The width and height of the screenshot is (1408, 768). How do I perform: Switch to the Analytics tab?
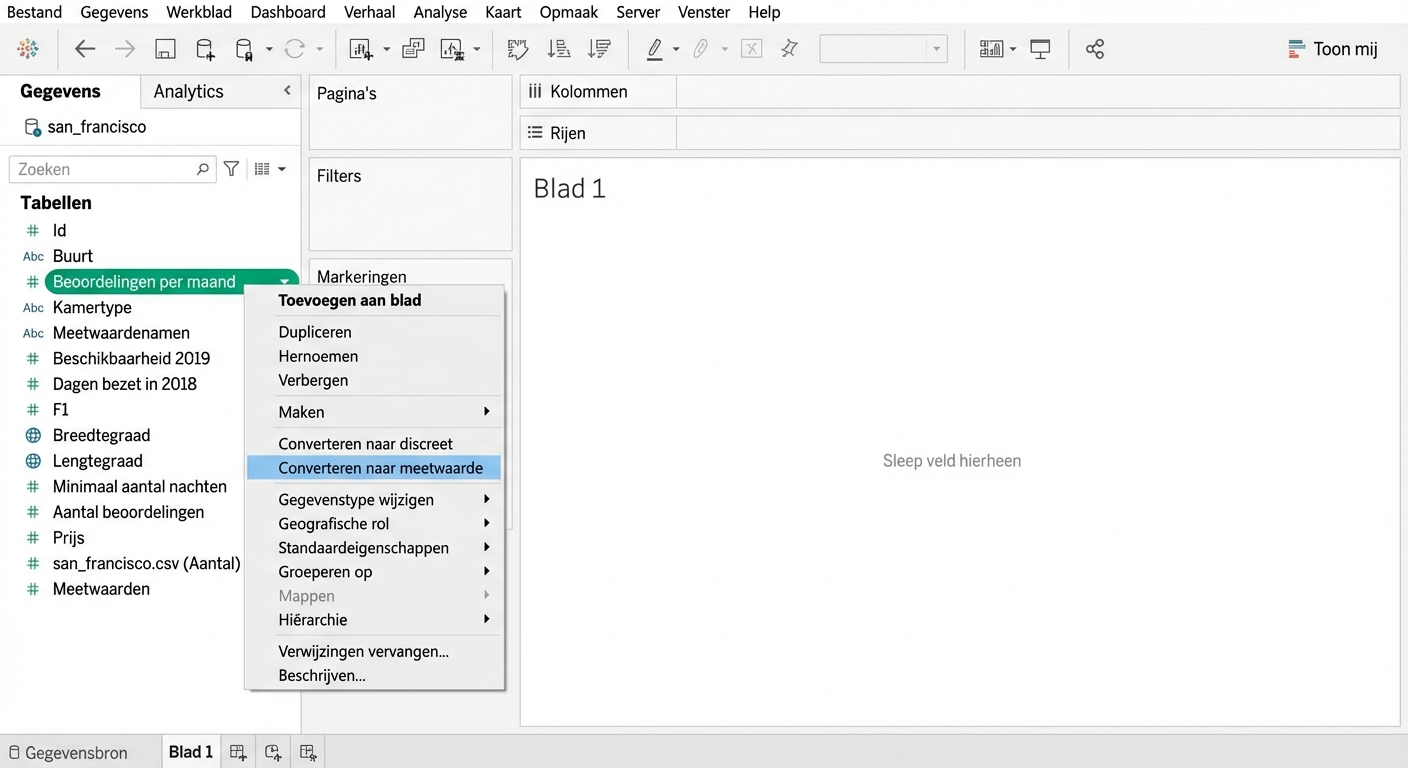[188, 91]
